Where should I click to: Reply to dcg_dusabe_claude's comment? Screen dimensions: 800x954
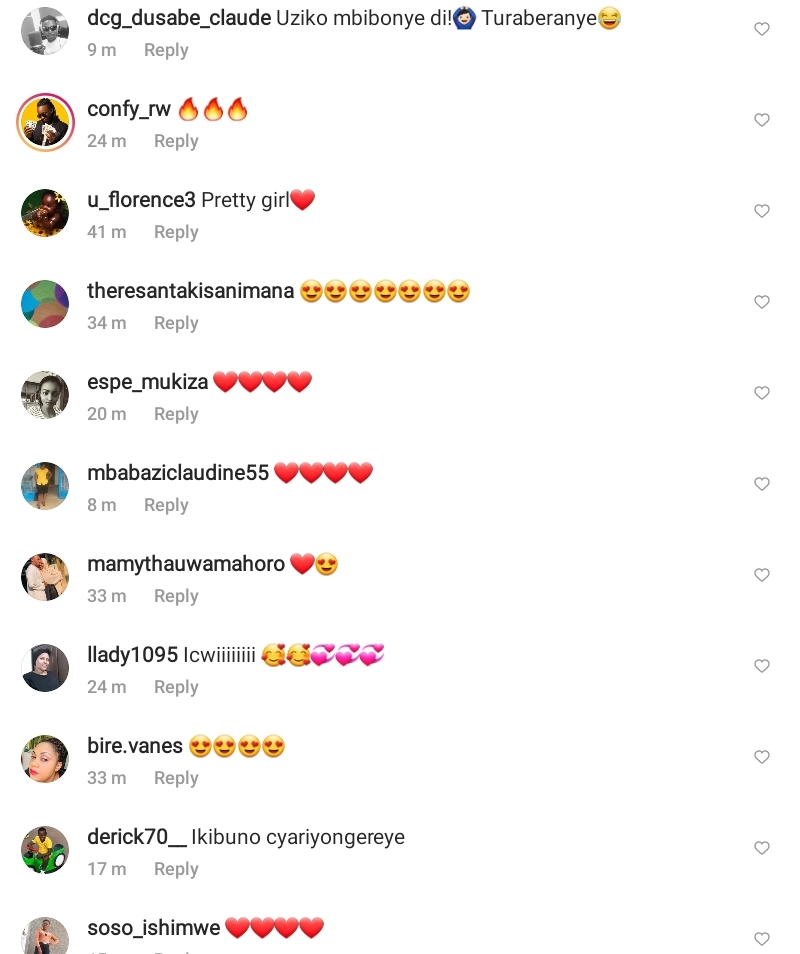click(x=166, y=50)
